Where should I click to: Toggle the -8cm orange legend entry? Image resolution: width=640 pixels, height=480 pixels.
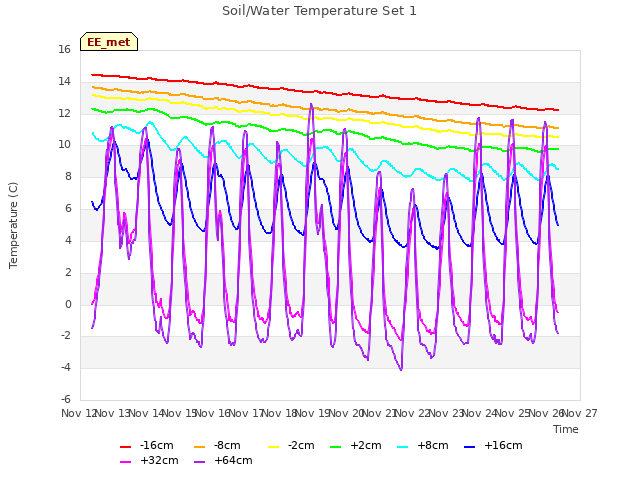tap(217, 445)
